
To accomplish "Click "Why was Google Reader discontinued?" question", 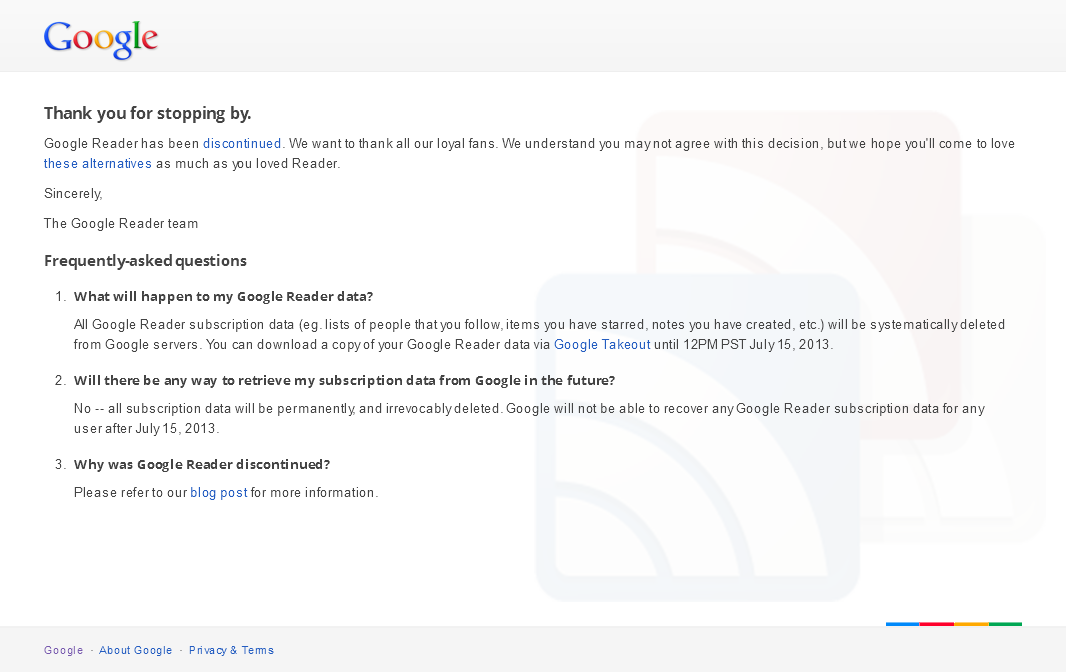I will [x=202, y=465].
